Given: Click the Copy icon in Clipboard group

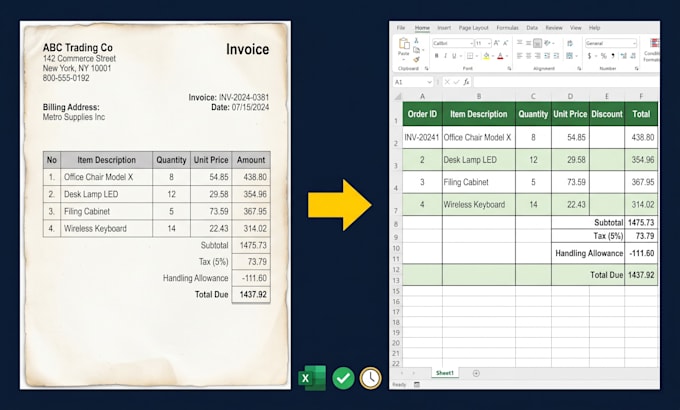Looking at the screenshot, I should 416,50.
